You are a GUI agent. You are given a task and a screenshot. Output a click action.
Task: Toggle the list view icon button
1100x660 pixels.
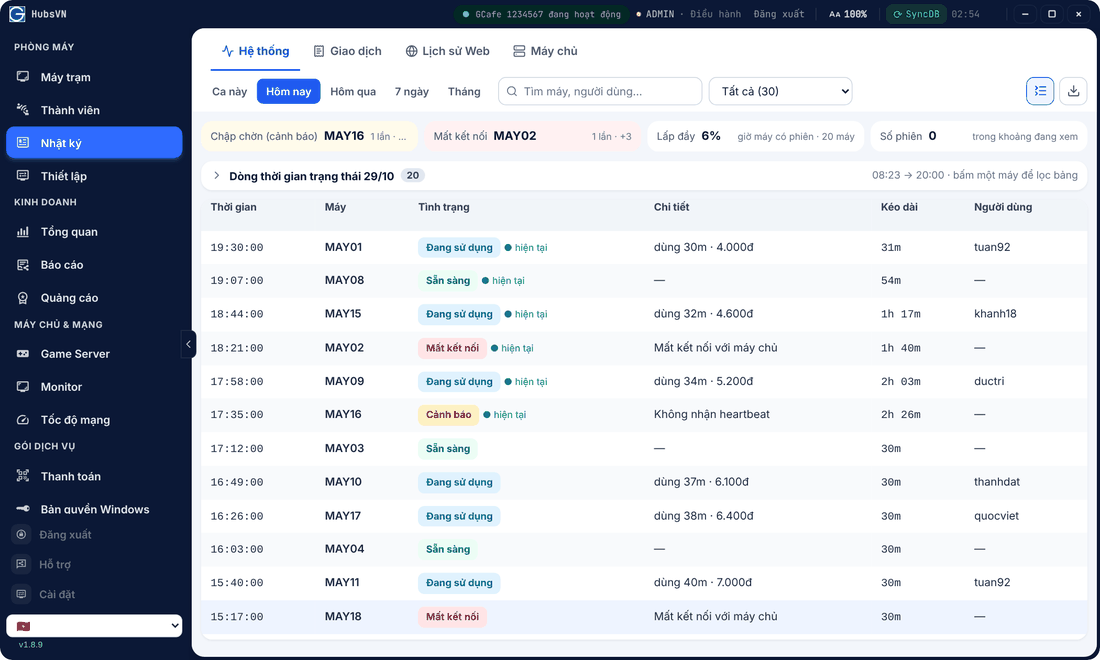[1040, 91]
